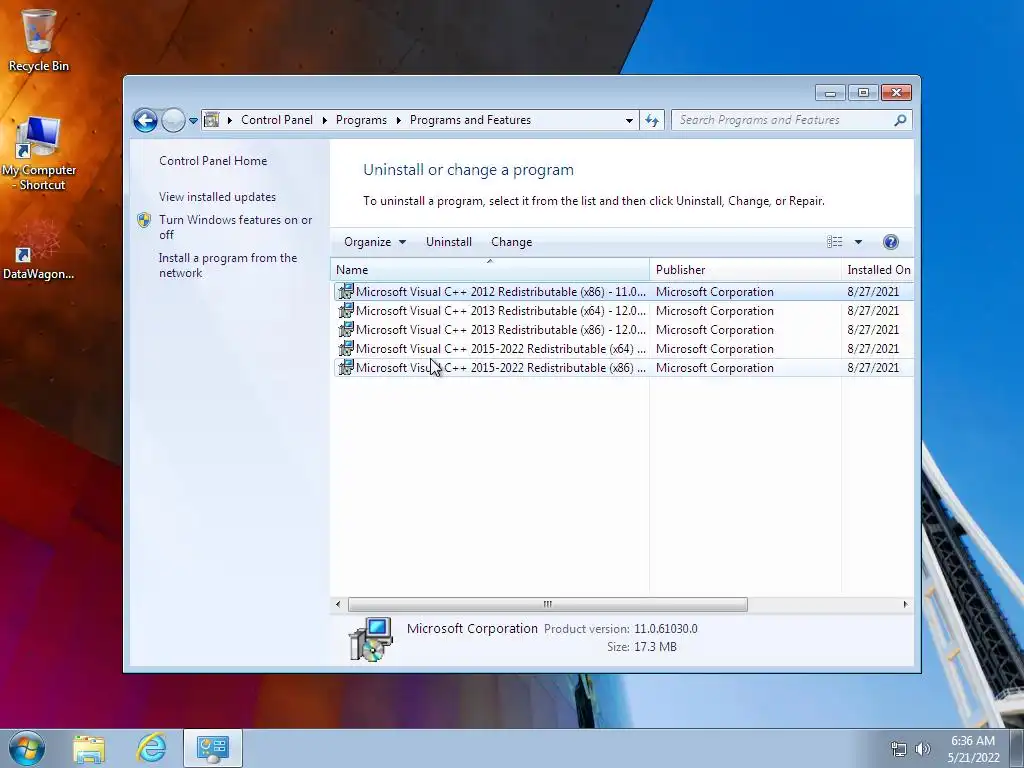Click the network tray icon

(x=899, y=749)
